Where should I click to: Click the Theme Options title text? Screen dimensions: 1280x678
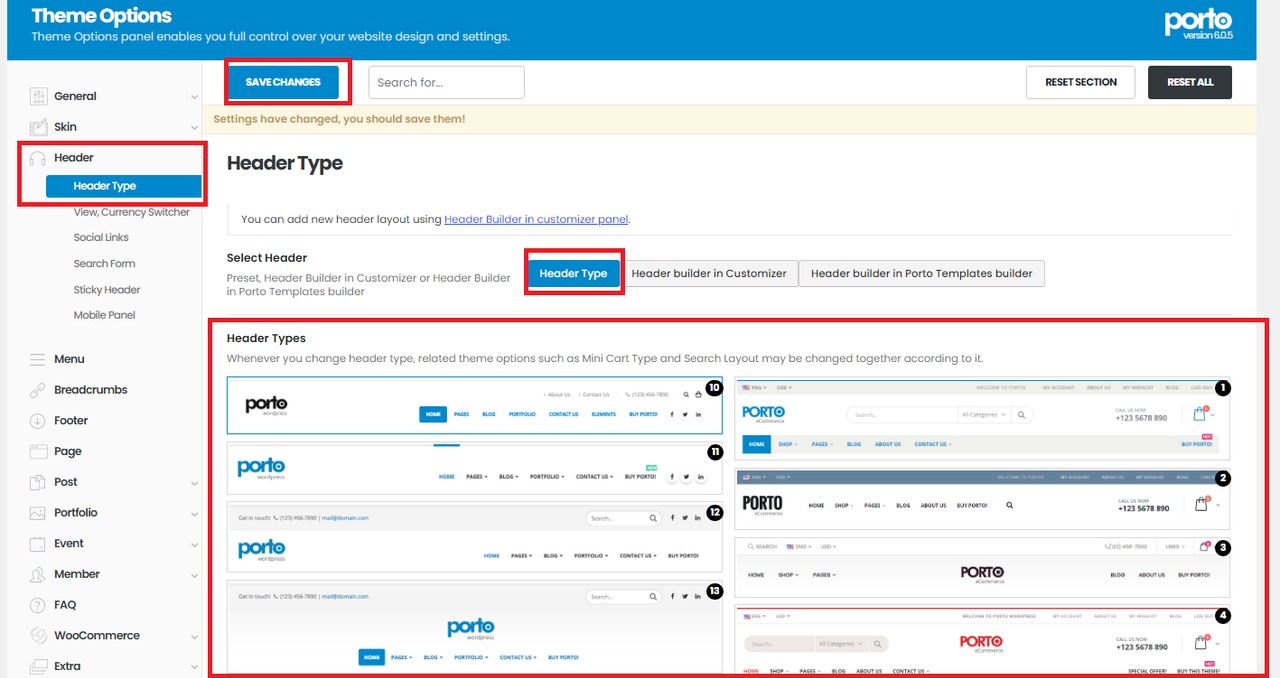[x=101, y=16]
